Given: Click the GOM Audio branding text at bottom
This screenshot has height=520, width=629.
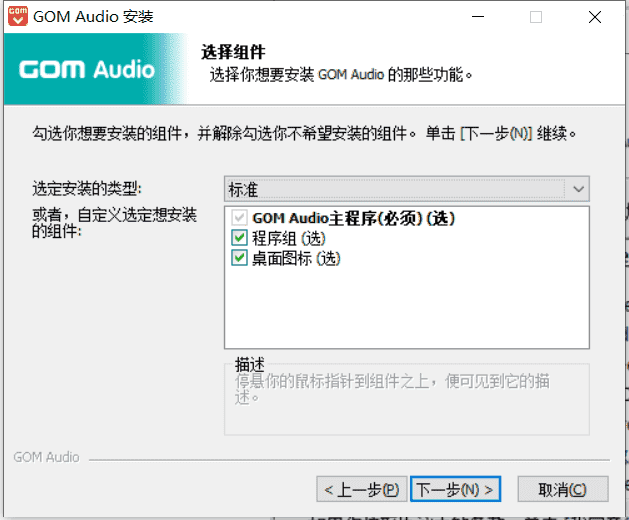Looking at the screenshot, I should tap(47, 457).
